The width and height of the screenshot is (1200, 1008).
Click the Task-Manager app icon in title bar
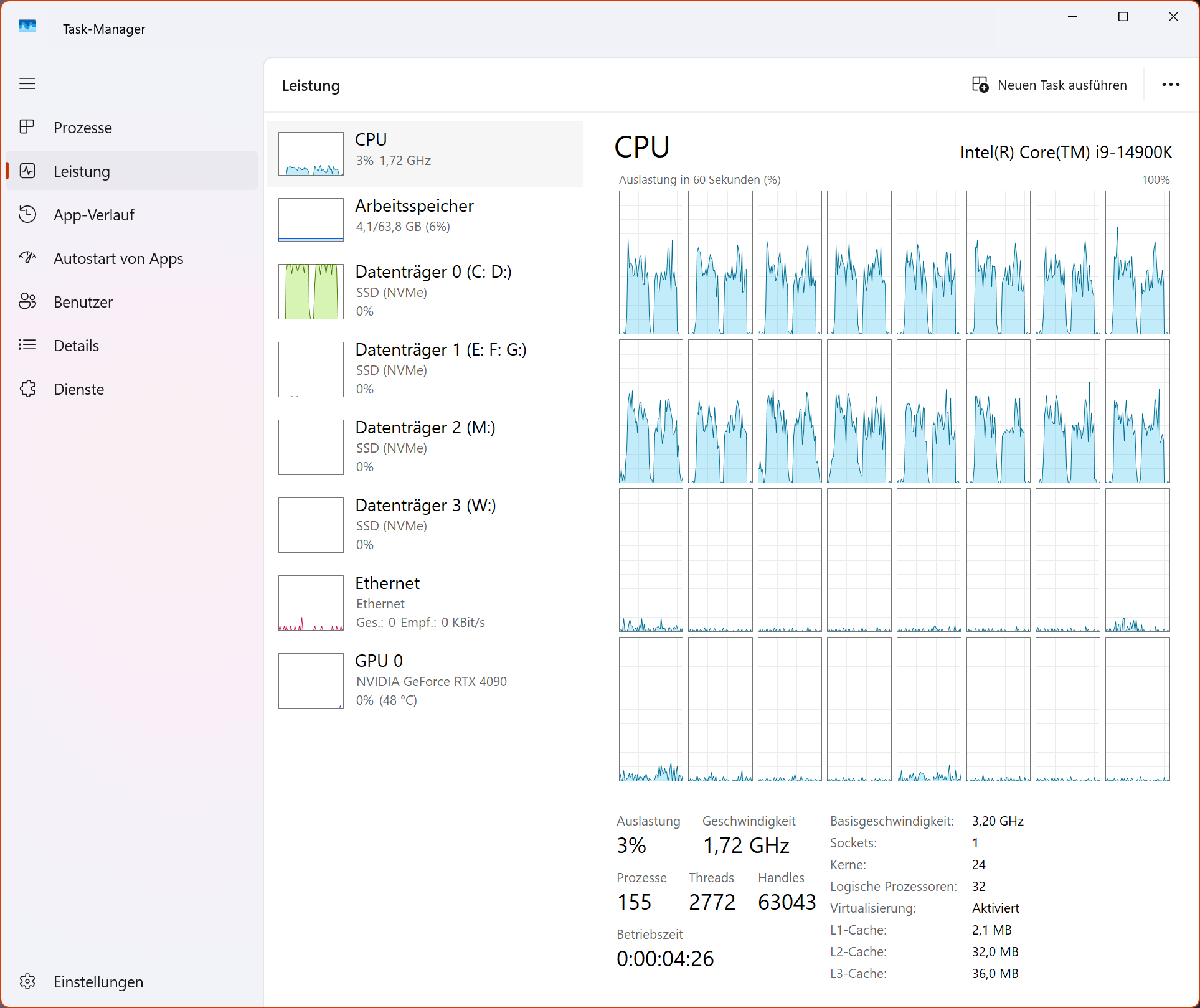click(27, 26)
